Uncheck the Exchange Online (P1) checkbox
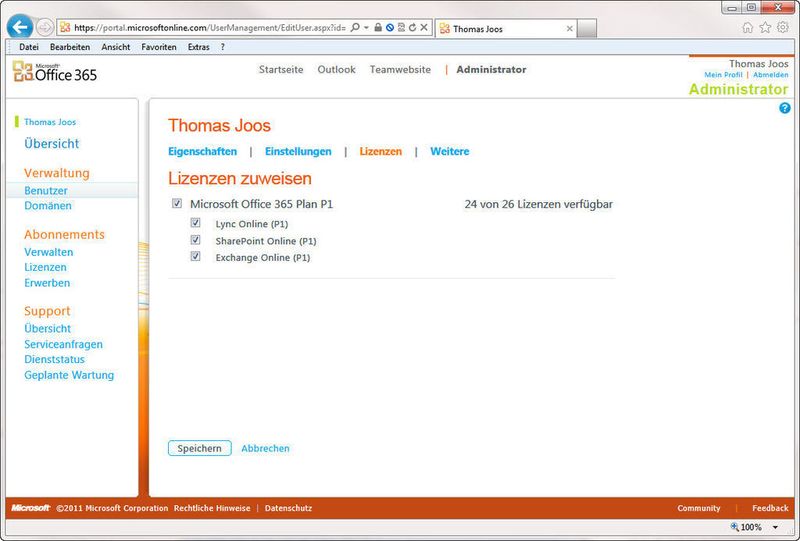Viewport: 800px width, 541px height. (x=195, y=256)
